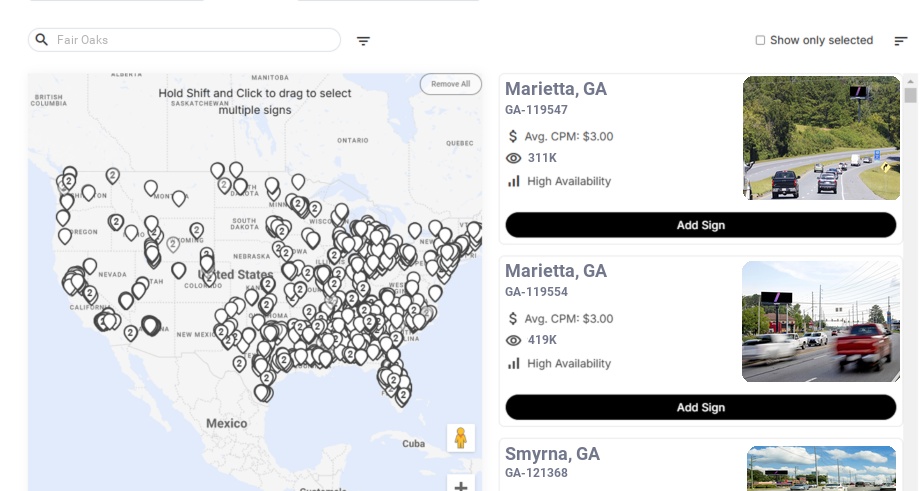Toggle the Show only selected checkbox
The width and height of the screenshot is (920, 491).
pyautogui.click(x=760, y=41)
